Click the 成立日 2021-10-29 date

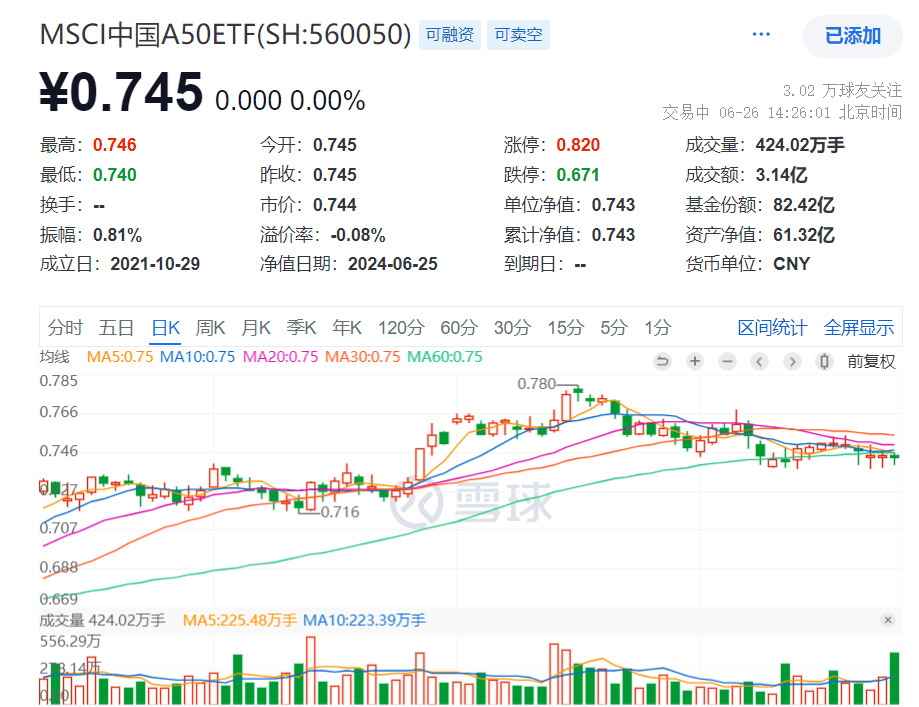[155, 264]
